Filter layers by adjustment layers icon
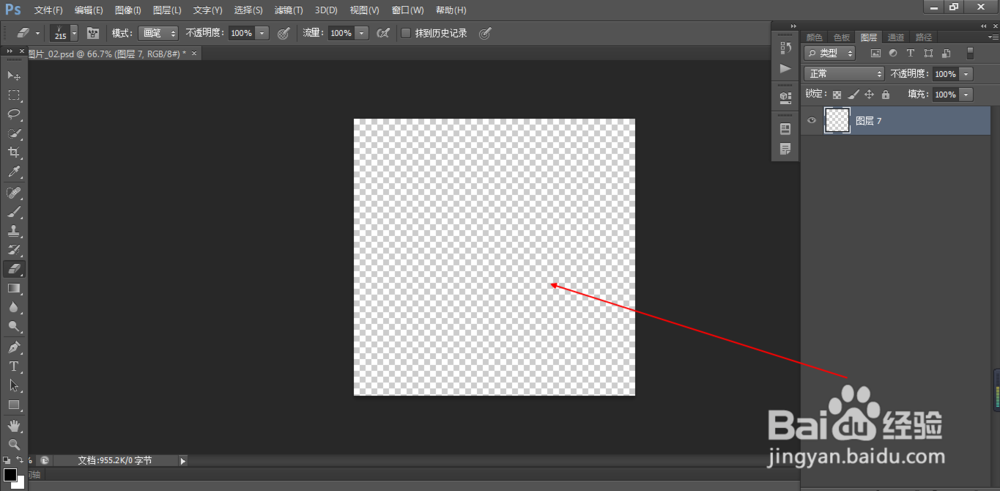Screen dimensions: 1000x491 [893, 54]
